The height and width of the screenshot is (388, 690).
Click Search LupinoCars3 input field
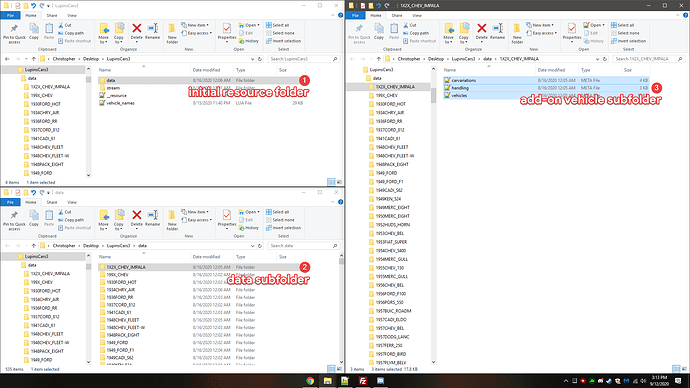click(x=300, y=59)
